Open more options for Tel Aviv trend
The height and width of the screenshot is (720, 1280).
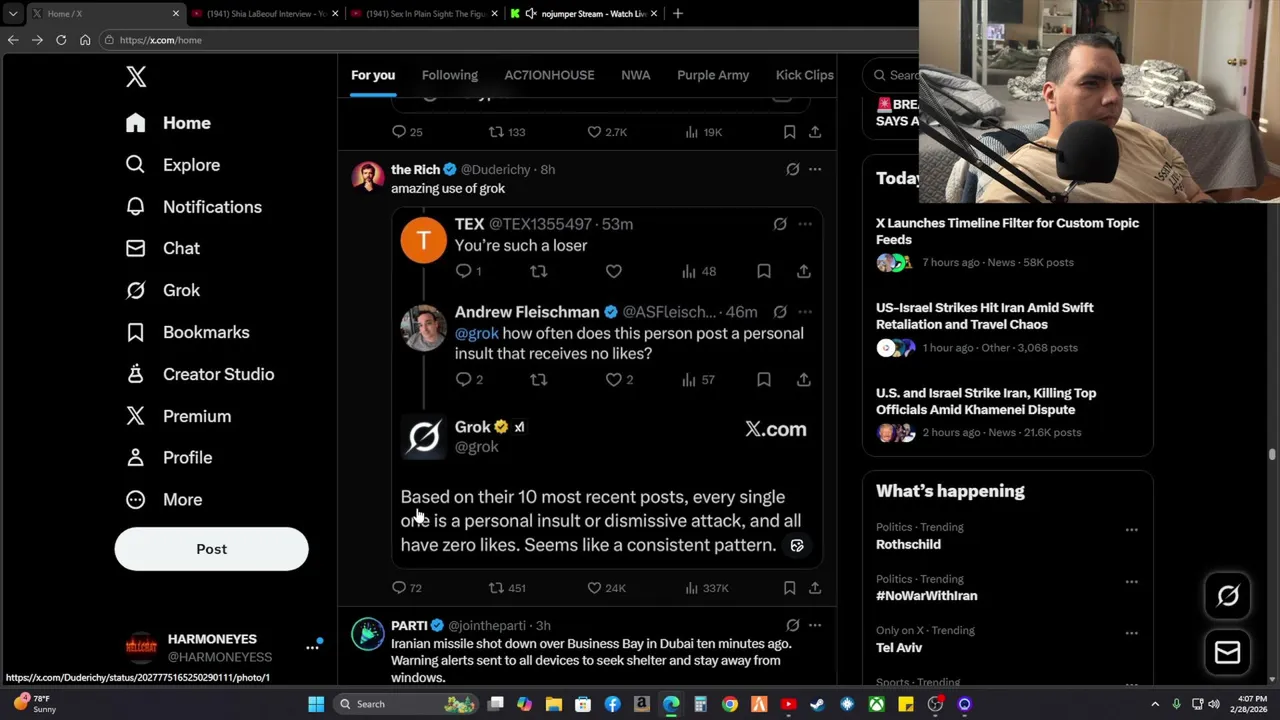pyautogui.click(x=1132, y=633)
